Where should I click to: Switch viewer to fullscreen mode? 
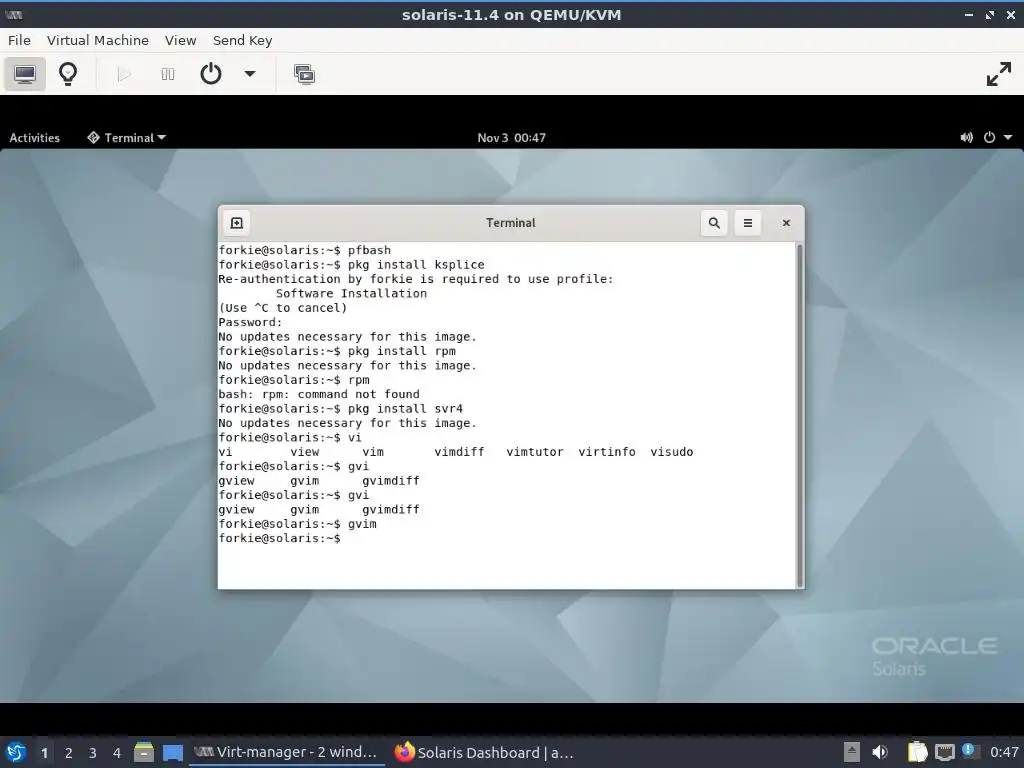click(x=999, y=74)
